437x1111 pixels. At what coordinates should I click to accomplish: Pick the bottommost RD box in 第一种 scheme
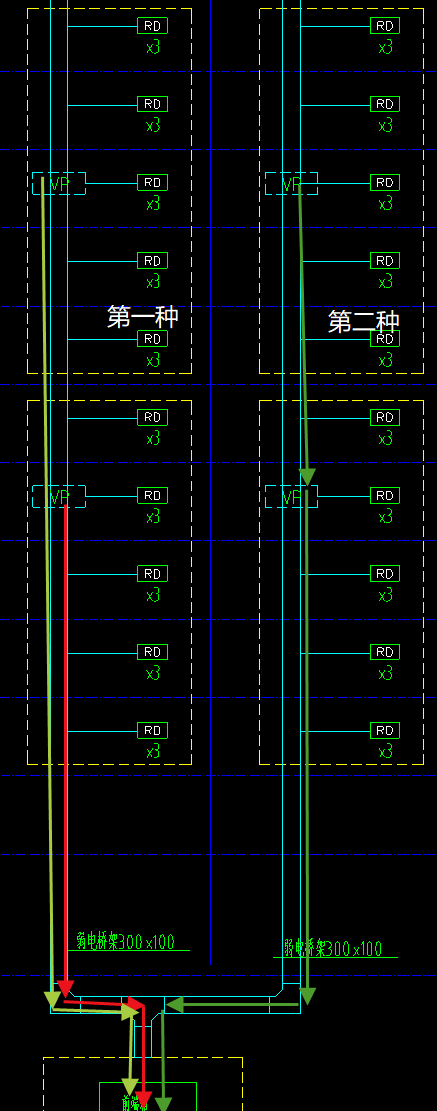[x=152, y=731]
